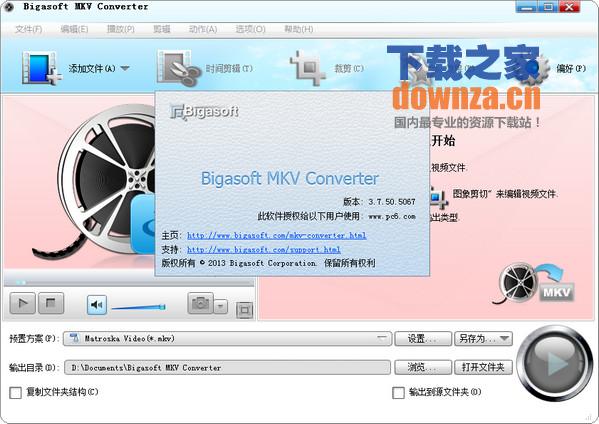Open the support.html link
The width and height of the screenshot is (599, 424).
tap(264, 250)
